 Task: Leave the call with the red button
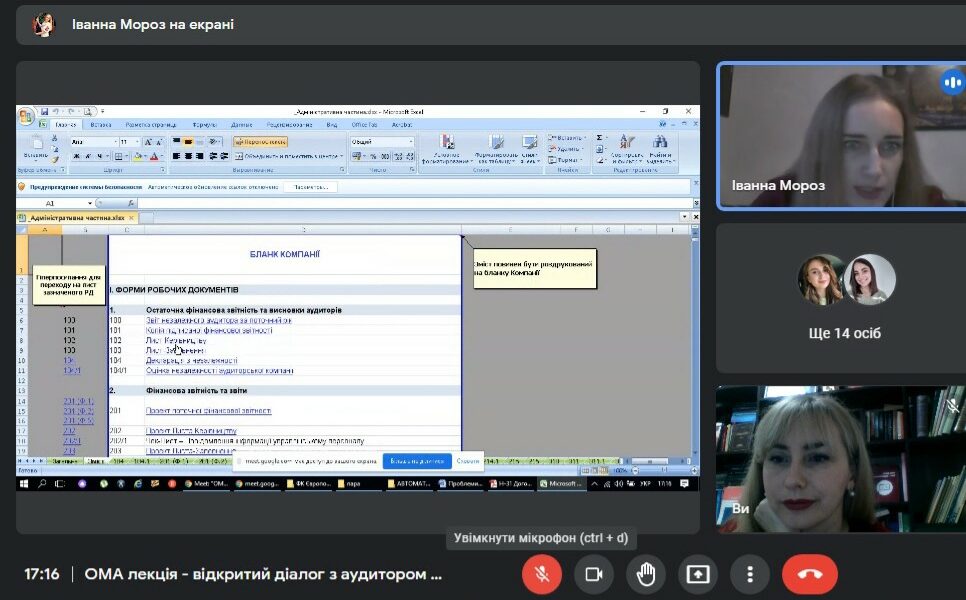coord(810,574)
